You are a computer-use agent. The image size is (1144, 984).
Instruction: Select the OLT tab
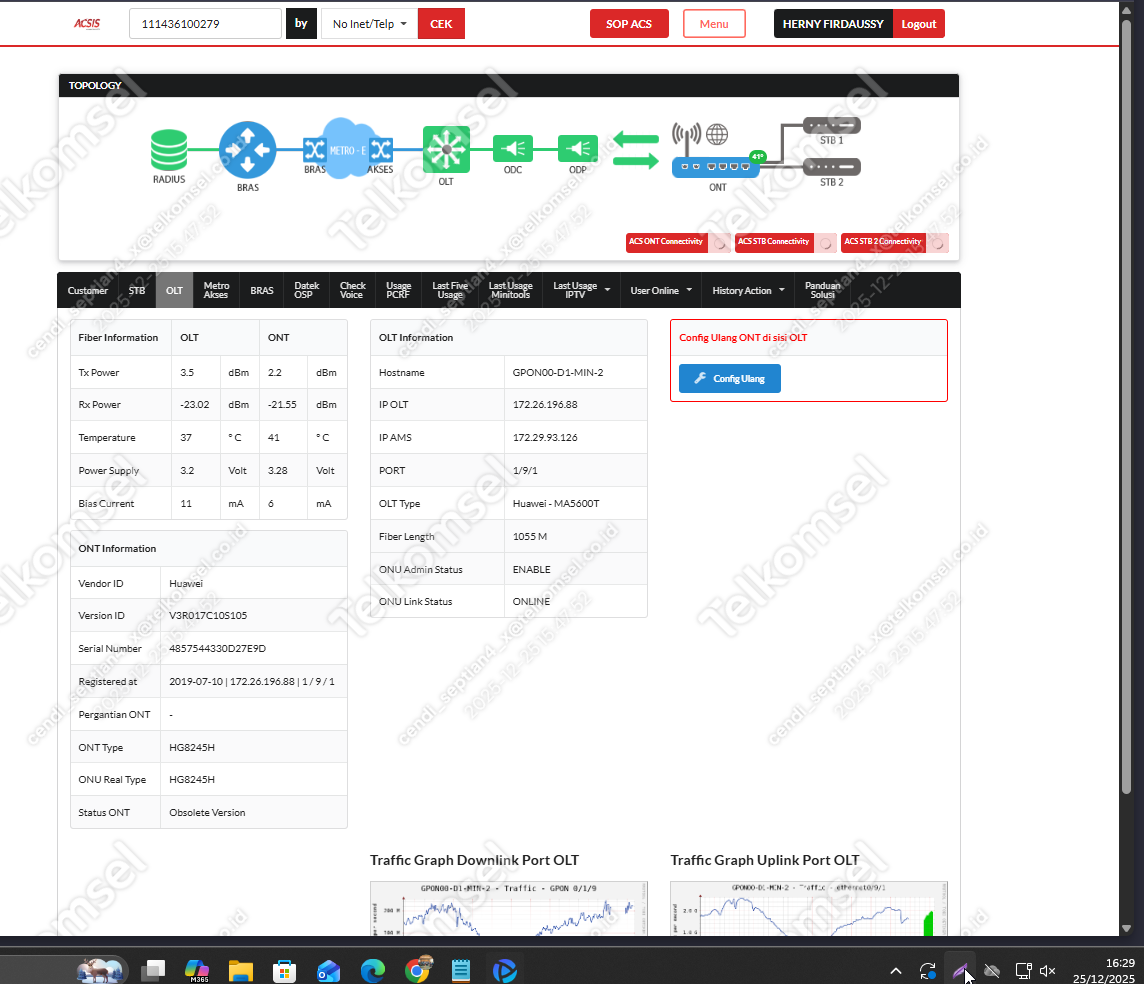174,290
